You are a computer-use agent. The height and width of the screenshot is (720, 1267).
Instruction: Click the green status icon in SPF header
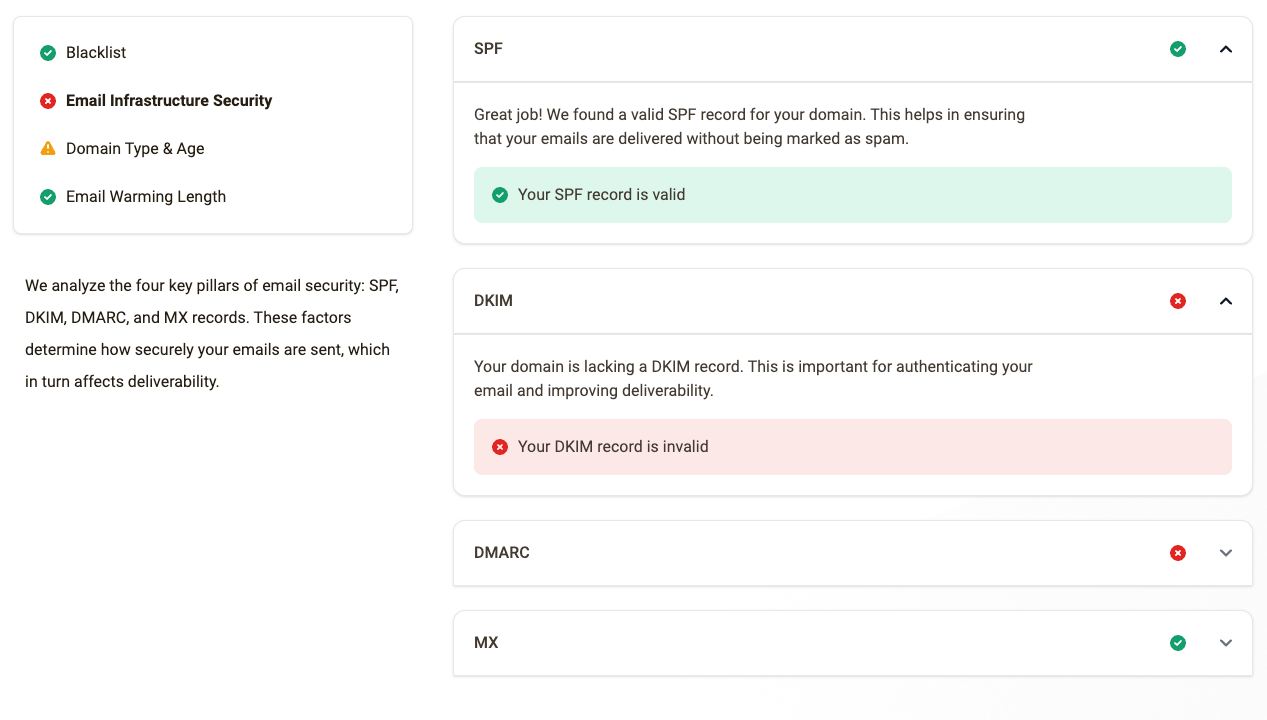point(1178,49)
